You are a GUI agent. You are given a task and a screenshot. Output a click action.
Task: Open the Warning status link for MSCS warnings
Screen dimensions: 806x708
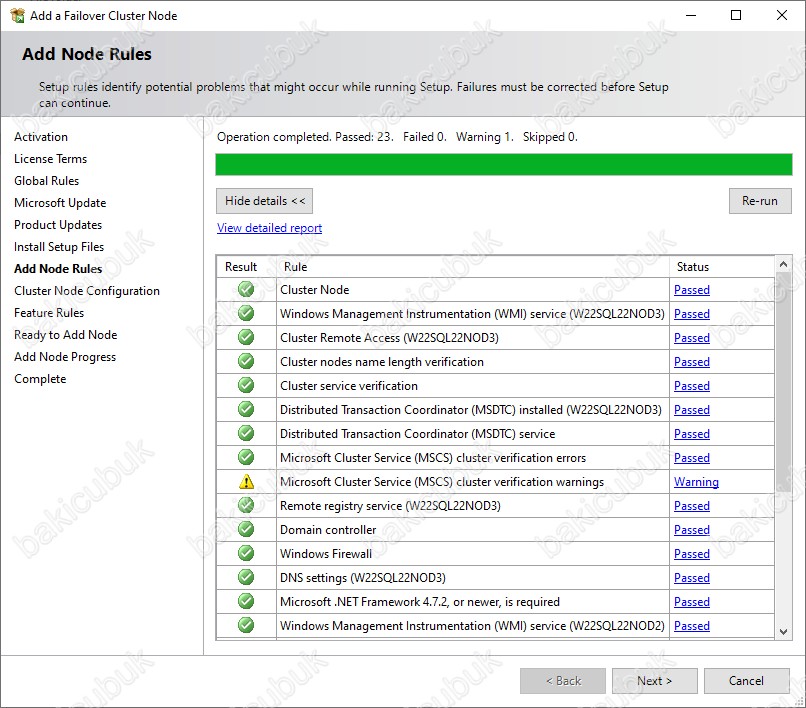[696, 482]
